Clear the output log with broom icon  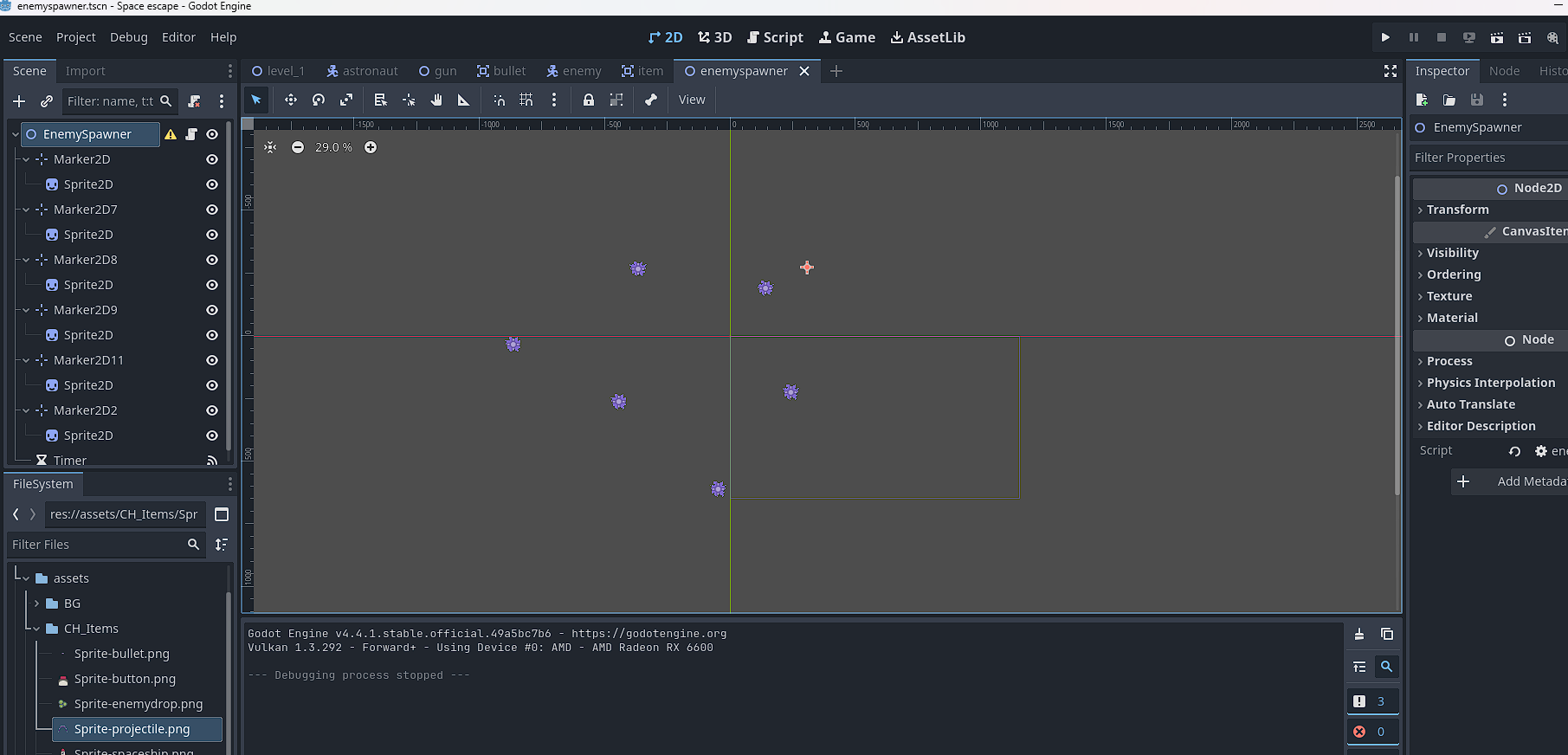[x=1359, y=634]
